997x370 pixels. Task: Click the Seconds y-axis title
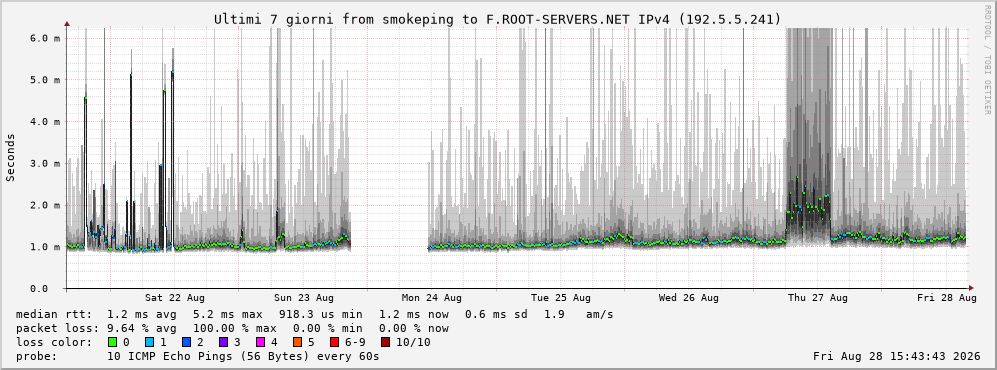click(x=10, y=157)
